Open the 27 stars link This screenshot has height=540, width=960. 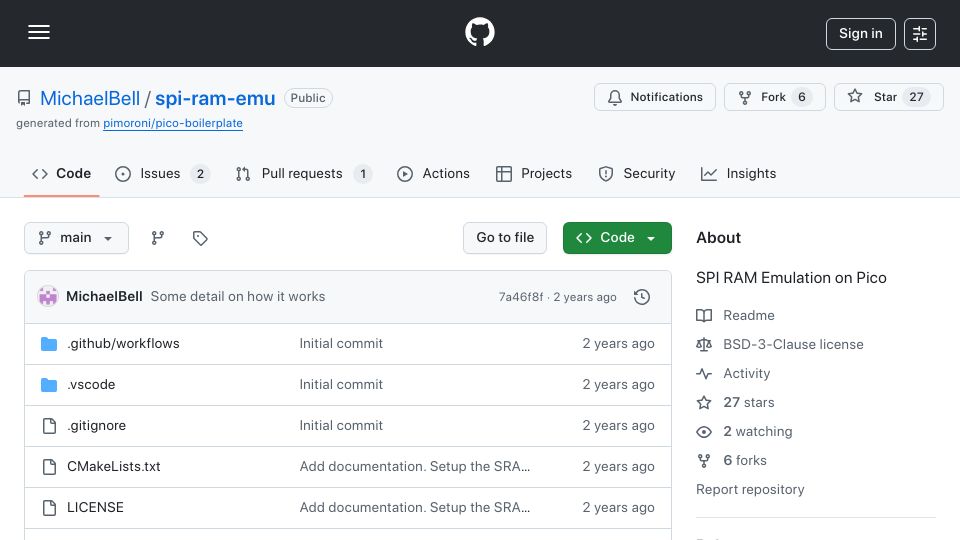tap(735, 403)
